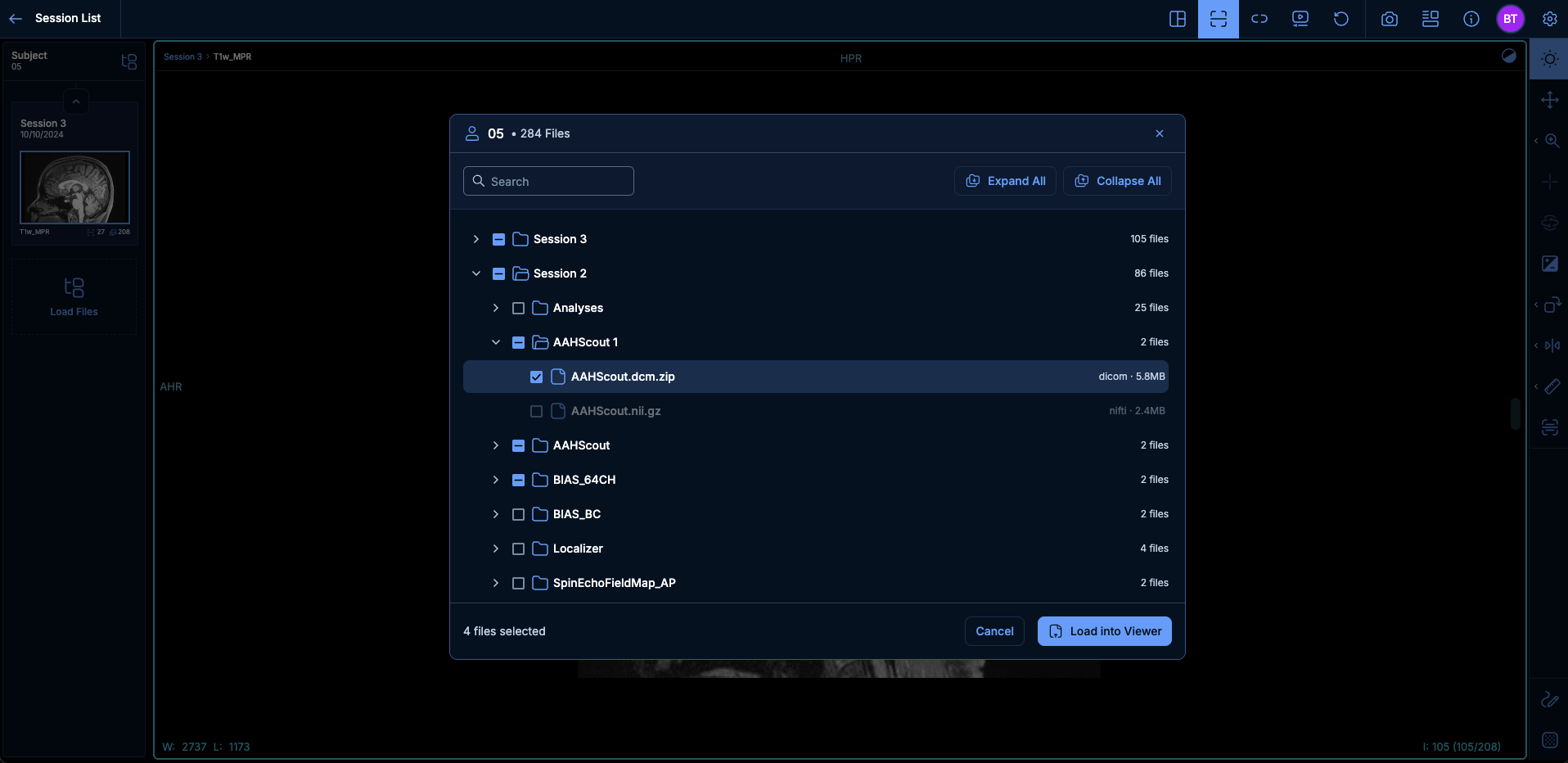Viewport: 1568px width, 763px height.
Task: Click the half-filled circle icon in viewport corner
Action: pyautogui.click(x=1509, y=56)
